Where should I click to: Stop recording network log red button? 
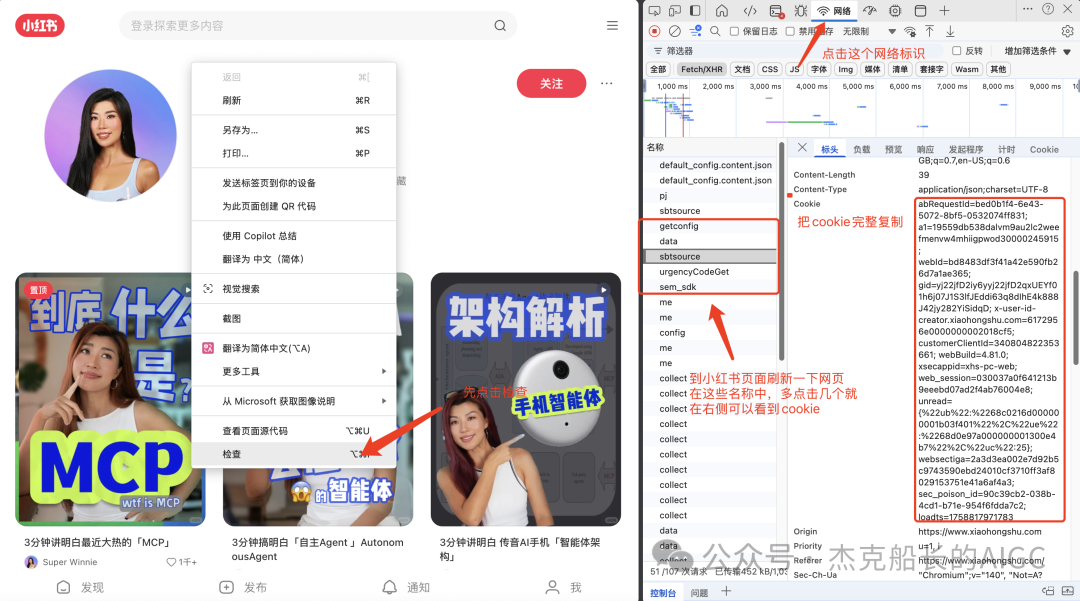click(x=654, y=31)
